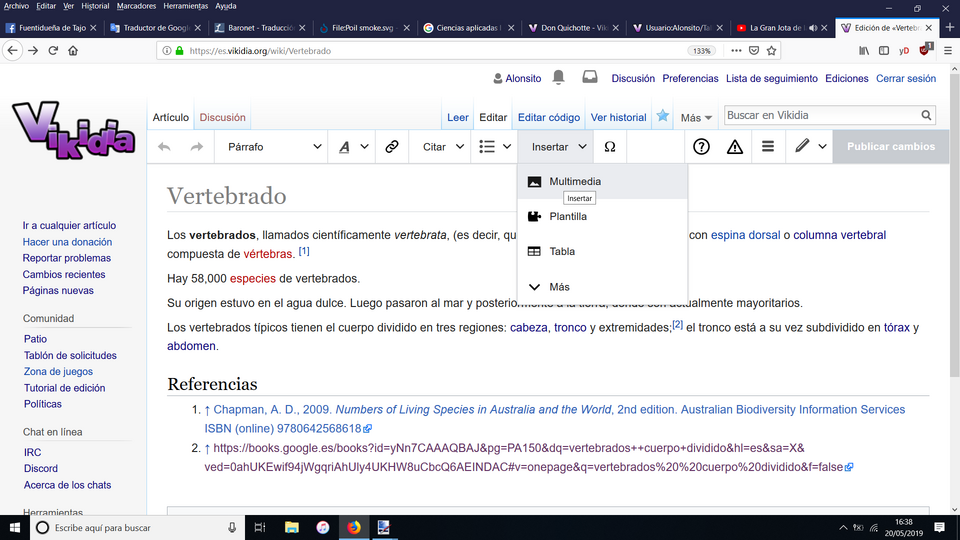This screenshot has height=540, width=960.
Task: Open the special character omega tool
Action: pos(610,147)
